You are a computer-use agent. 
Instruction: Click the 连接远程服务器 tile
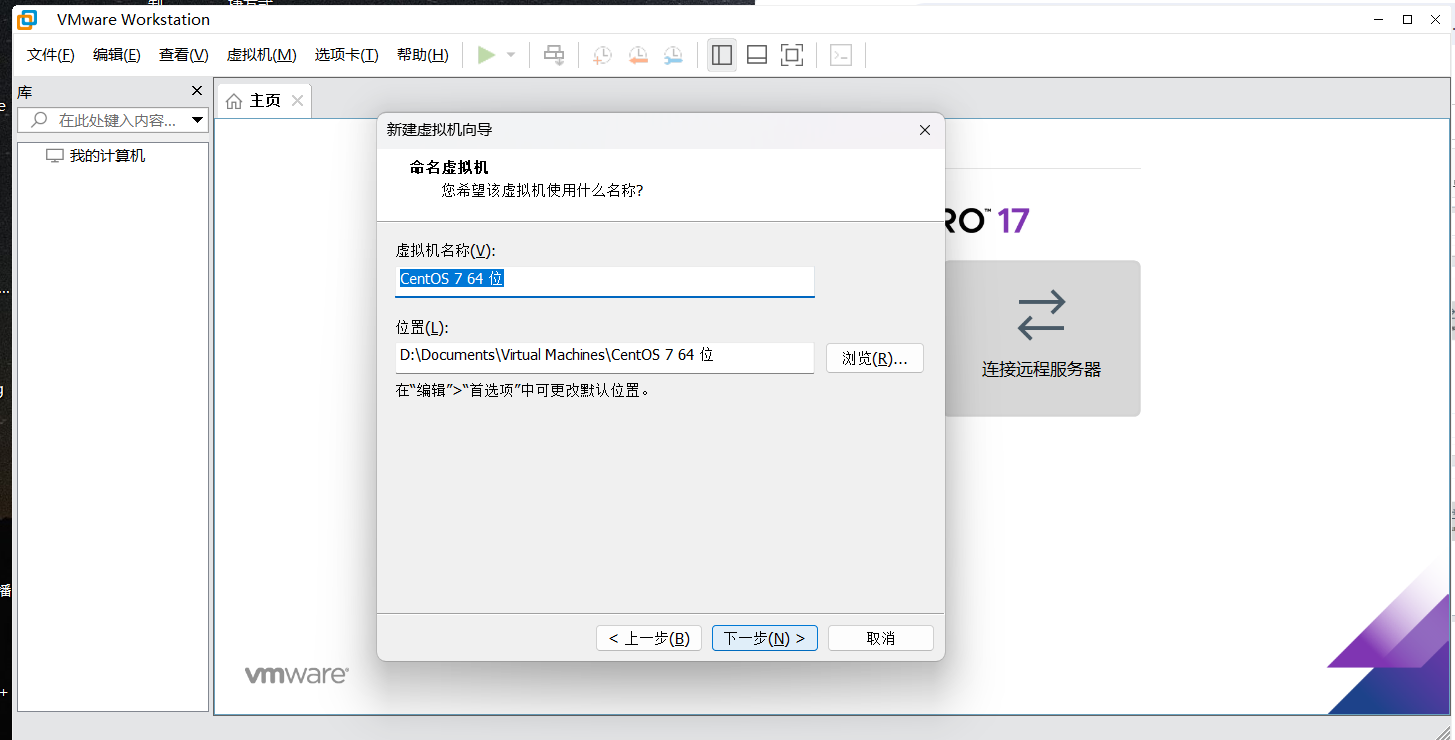pos(1041,338)
